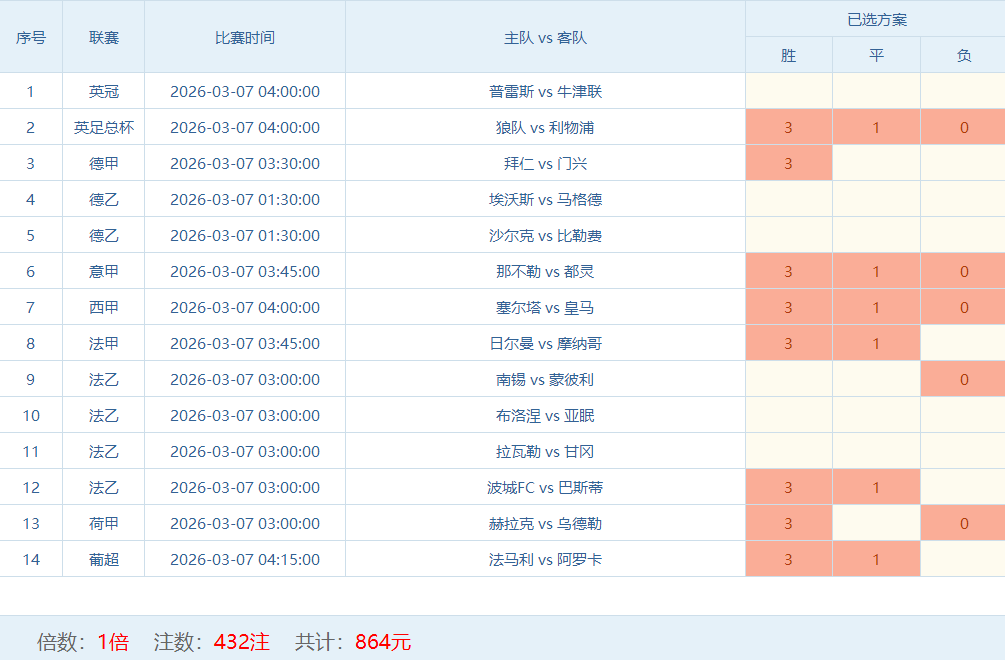This screenshot has width=1005, height=660.
Task: Click the 拉瓦勒 vs 甘冈 match name
Action: [x=545, y=451]
